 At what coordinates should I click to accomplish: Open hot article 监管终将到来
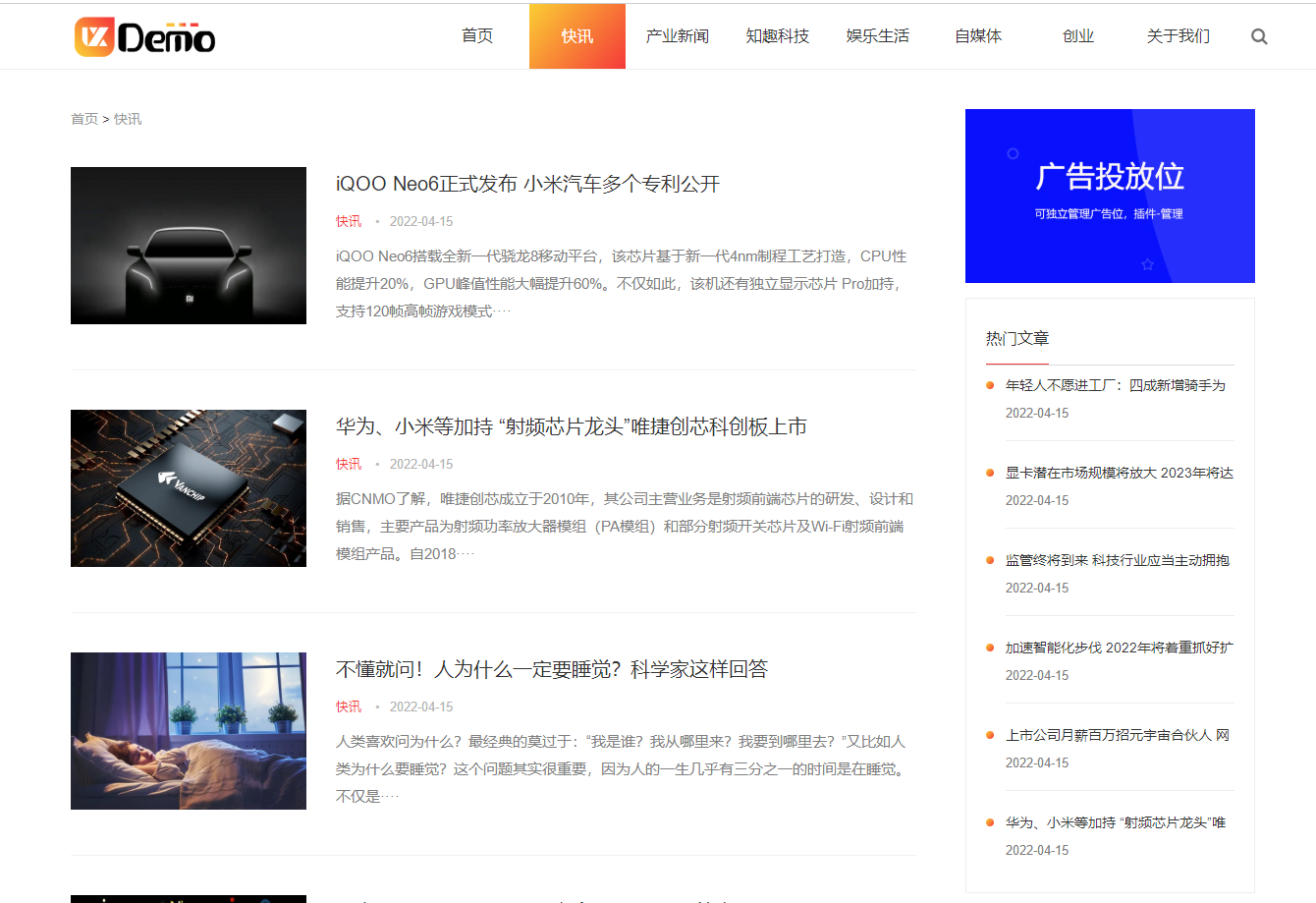tap(1118, 560)
